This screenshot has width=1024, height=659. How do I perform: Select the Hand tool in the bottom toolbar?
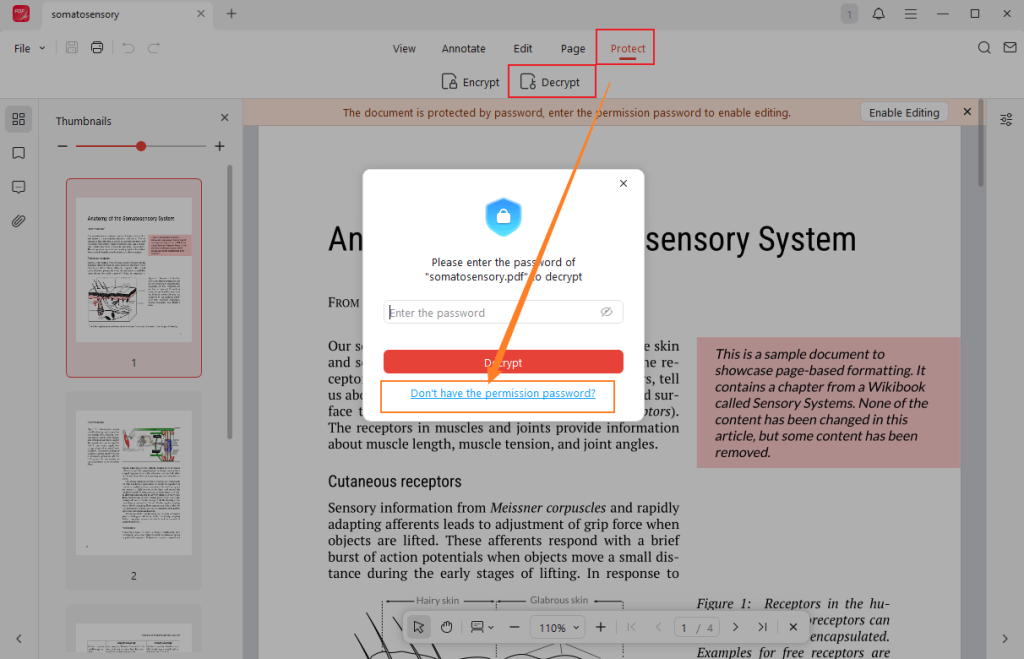click(446, 627)
